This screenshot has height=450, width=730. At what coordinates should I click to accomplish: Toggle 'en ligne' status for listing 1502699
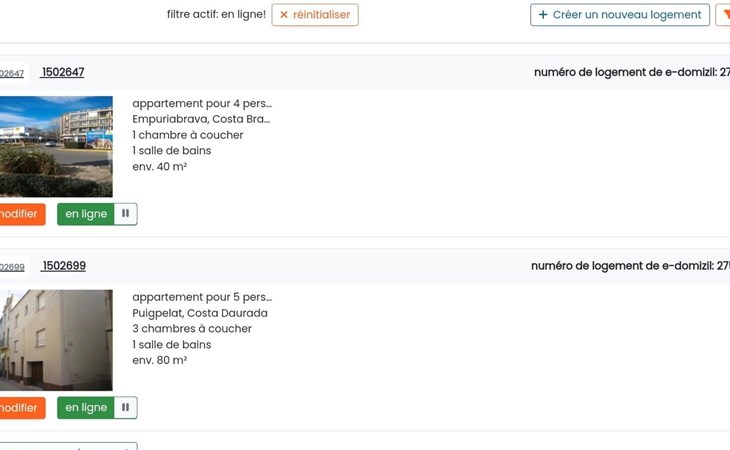pos(86,408)
